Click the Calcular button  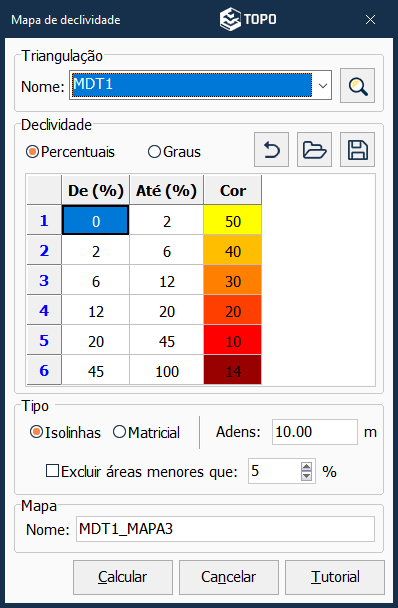point(123,577)
